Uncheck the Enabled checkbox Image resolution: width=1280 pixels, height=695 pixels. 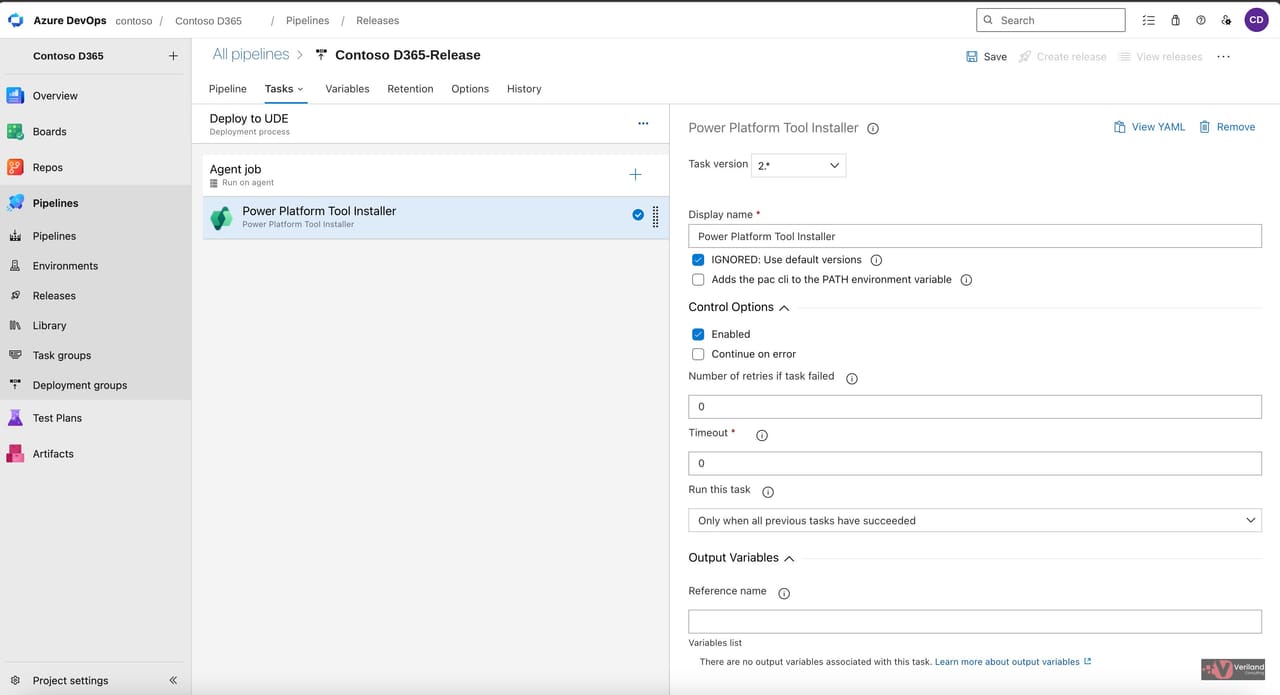[698, 334]
